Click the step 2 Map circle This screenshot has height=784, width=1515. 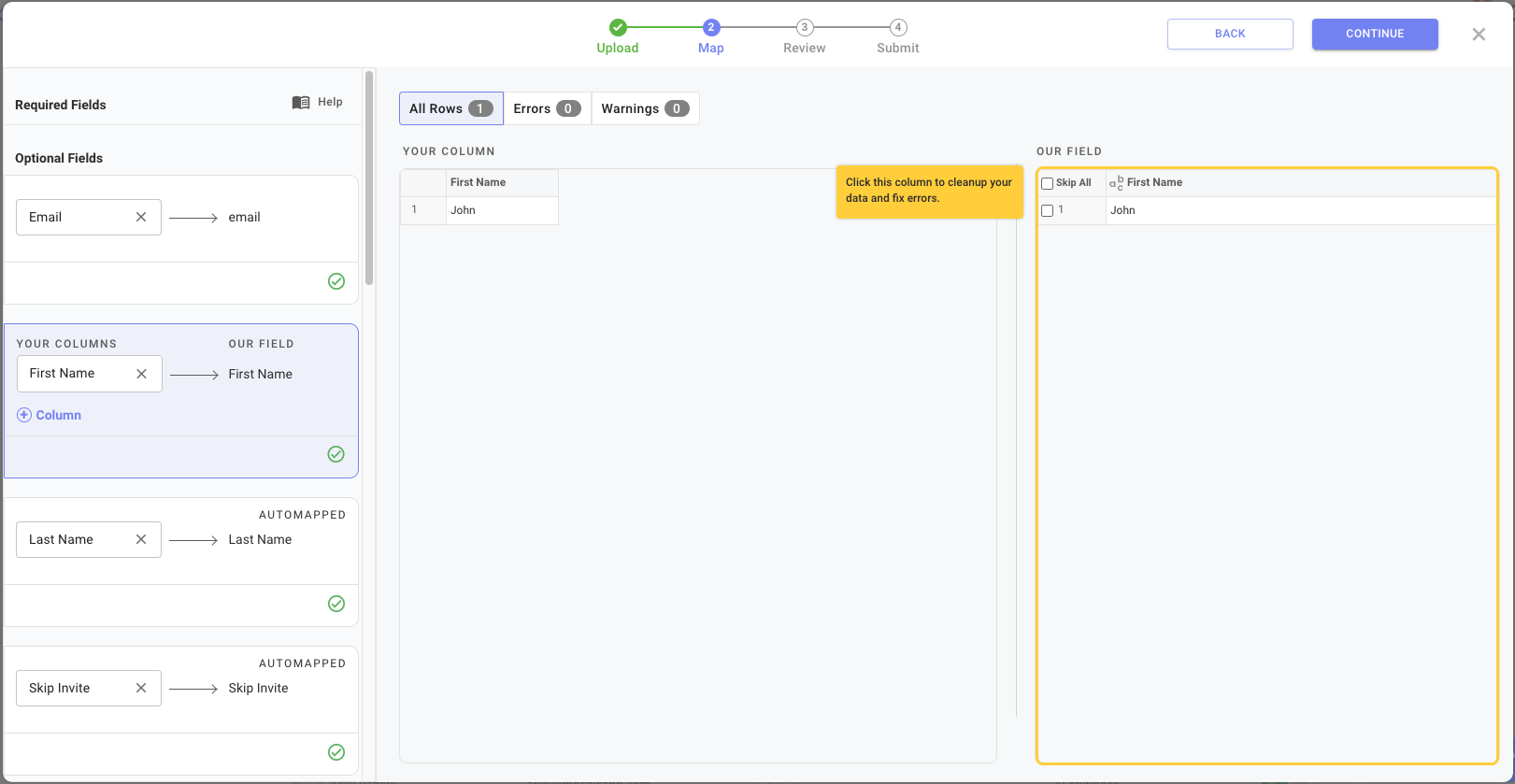[x=711, y=27]
